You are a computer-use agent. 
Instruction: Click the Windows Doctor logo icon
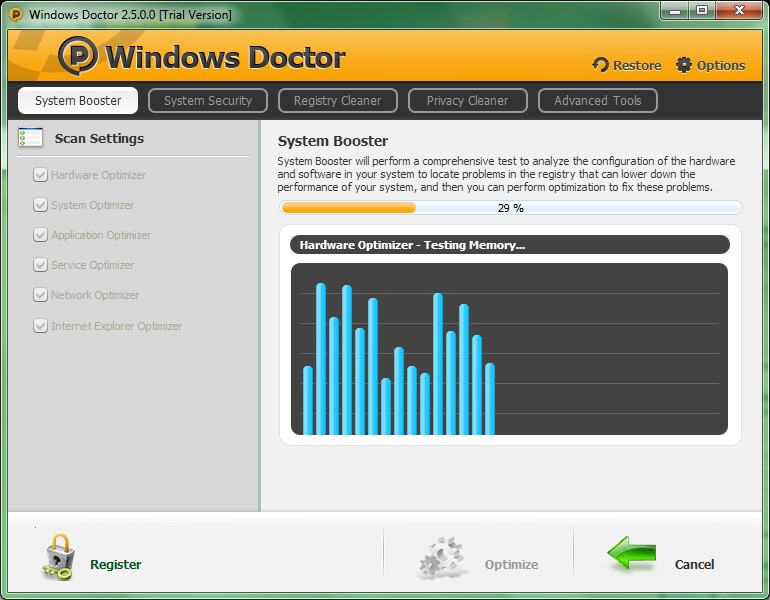tap(78, 55)
